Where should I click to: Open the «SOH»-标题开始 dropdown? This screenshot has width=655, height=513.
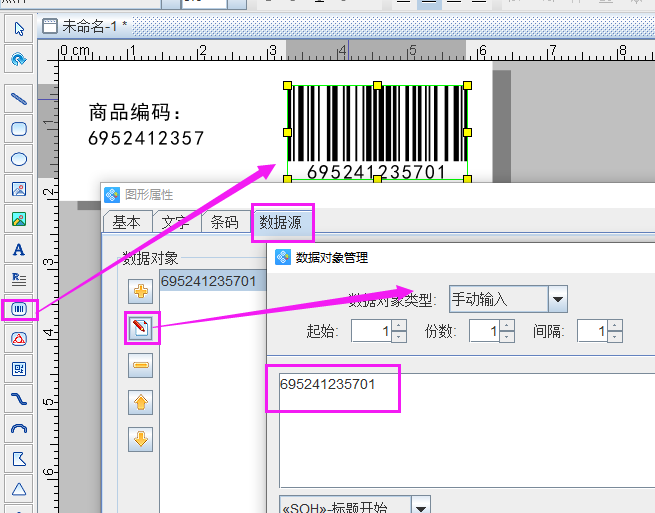click(421, 507)
